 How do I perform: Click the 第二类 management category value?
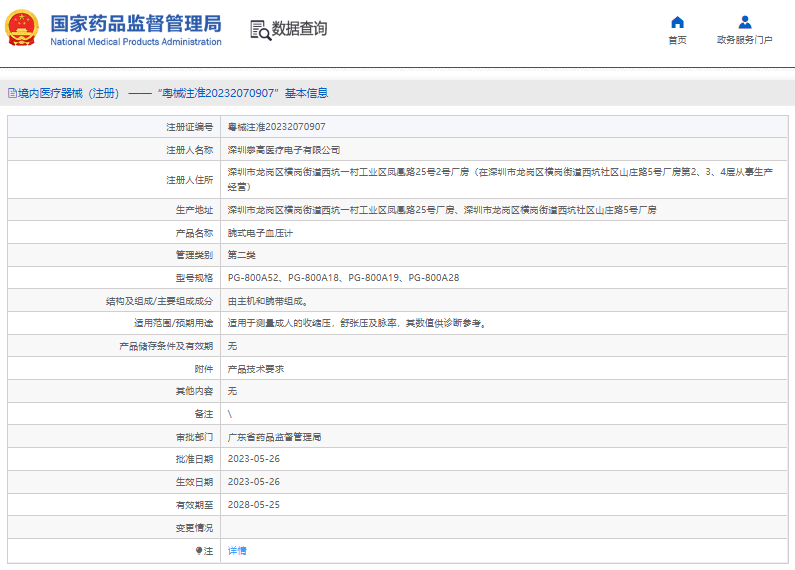(x=241, y=255)
